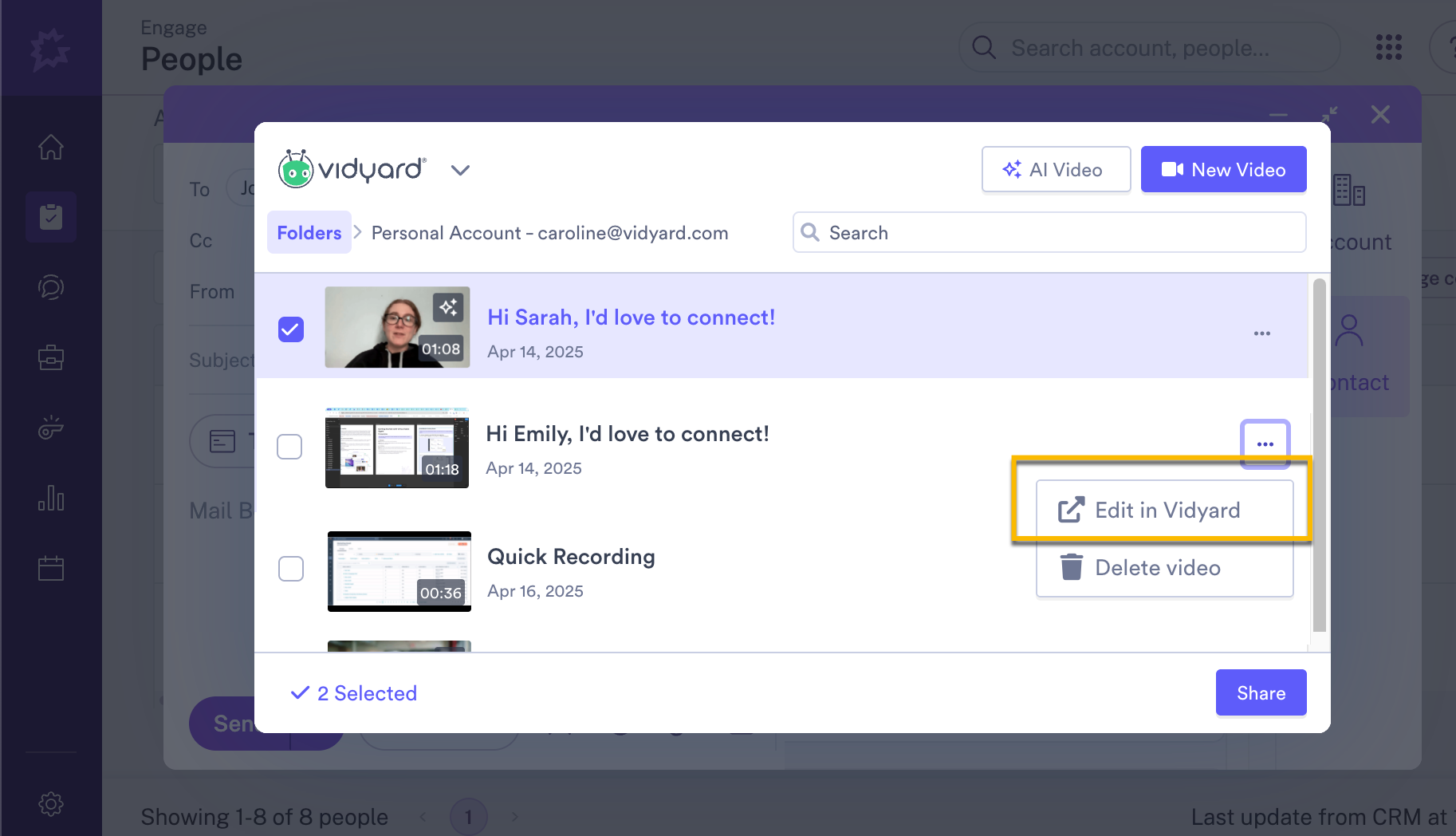This screenshot has width=1456, height=836.
Task: Click the starburst app logo in sidebar
Action: [x=50, y=49]
